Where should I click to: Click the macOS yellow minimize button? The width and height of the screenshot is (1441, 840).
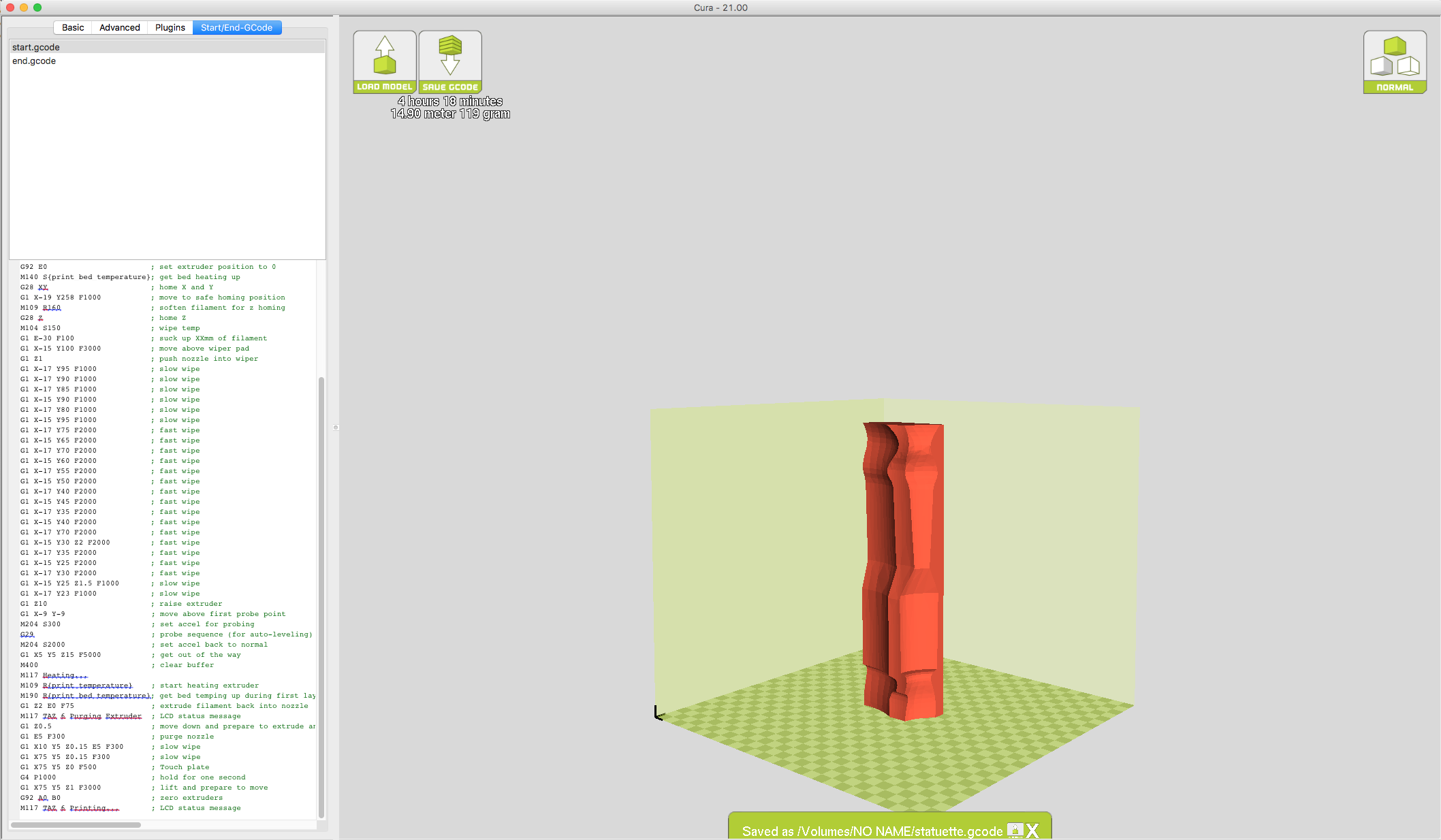pos(24,7)
